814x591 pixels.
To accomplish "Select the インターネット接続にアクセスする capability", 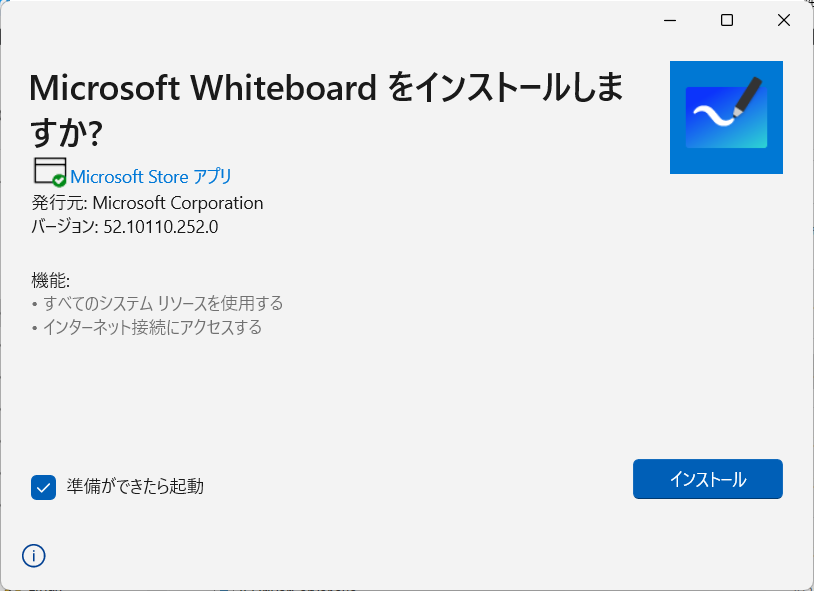I will pyautogui.click(x=152, y=327).
